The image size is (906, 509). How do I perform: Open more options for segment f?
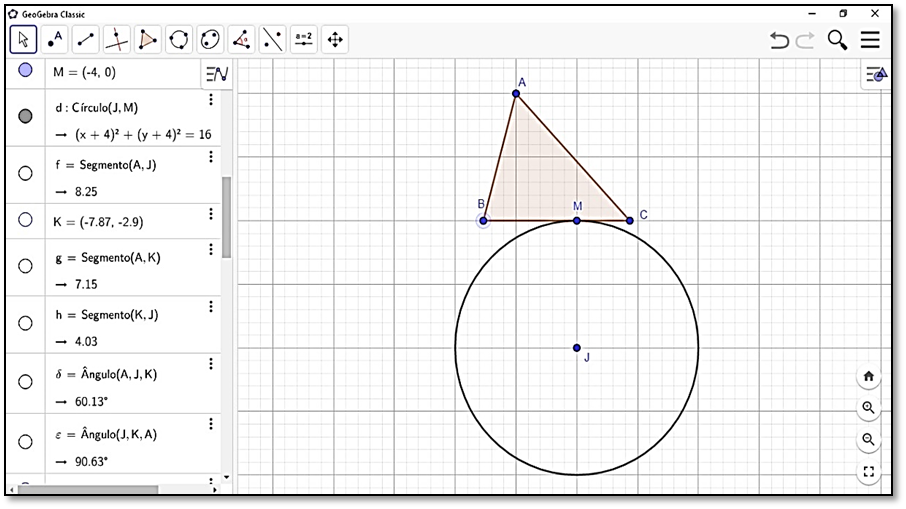[211, 157]
